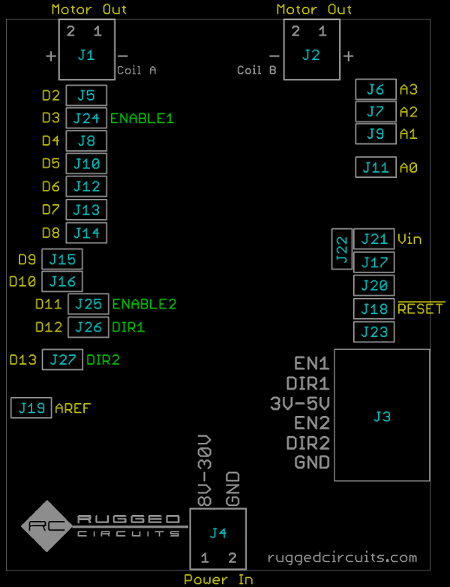Select the J10 jumper box
This screenshot has width=450, height=587.
[x=86, y=164]
